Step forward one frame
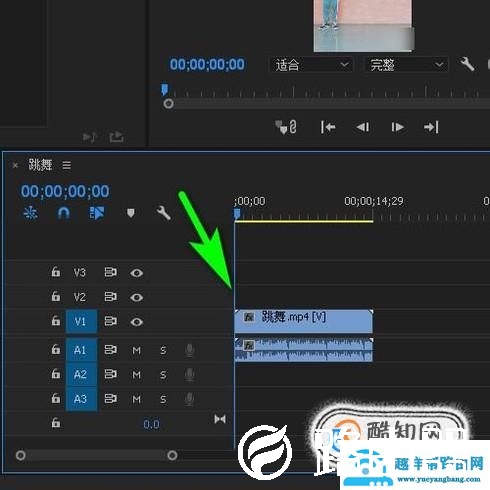The height and width of the screenshot is (490, 490). click(397, 127)
